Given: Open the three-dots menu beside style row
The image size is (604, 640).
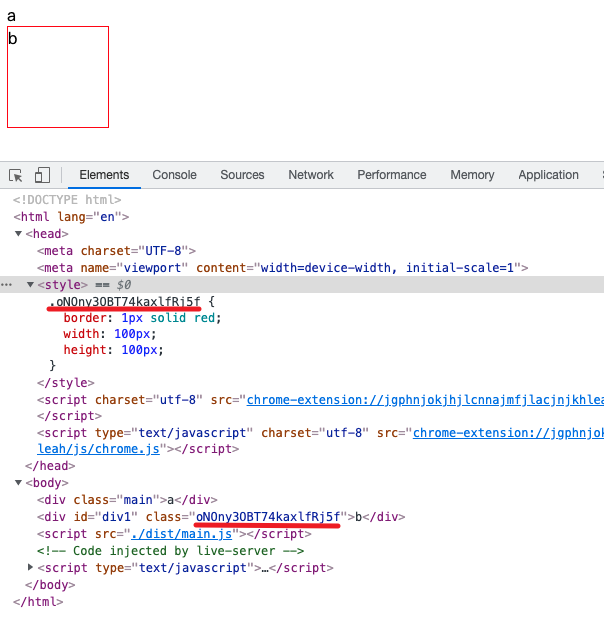Looking at the screenshot, I should (x=6, y=285).
